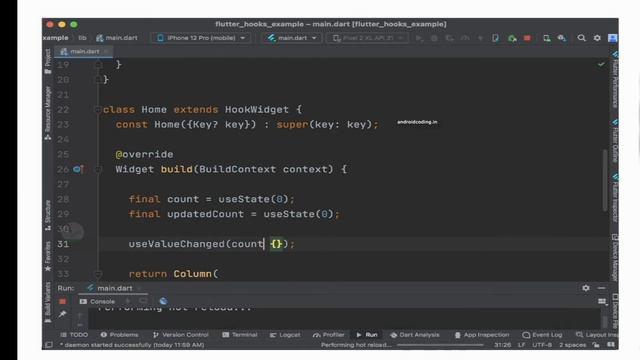The width and height of the screenshot is (640, 360).
Task: Open DevTools via the blue Run panel icon
Action: (x=163, y=301)
